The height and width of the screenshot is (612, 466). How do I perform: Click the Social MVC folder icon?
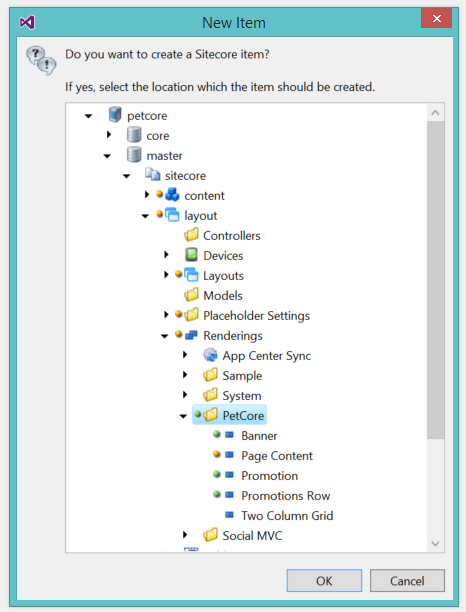(x=210, y=535)
